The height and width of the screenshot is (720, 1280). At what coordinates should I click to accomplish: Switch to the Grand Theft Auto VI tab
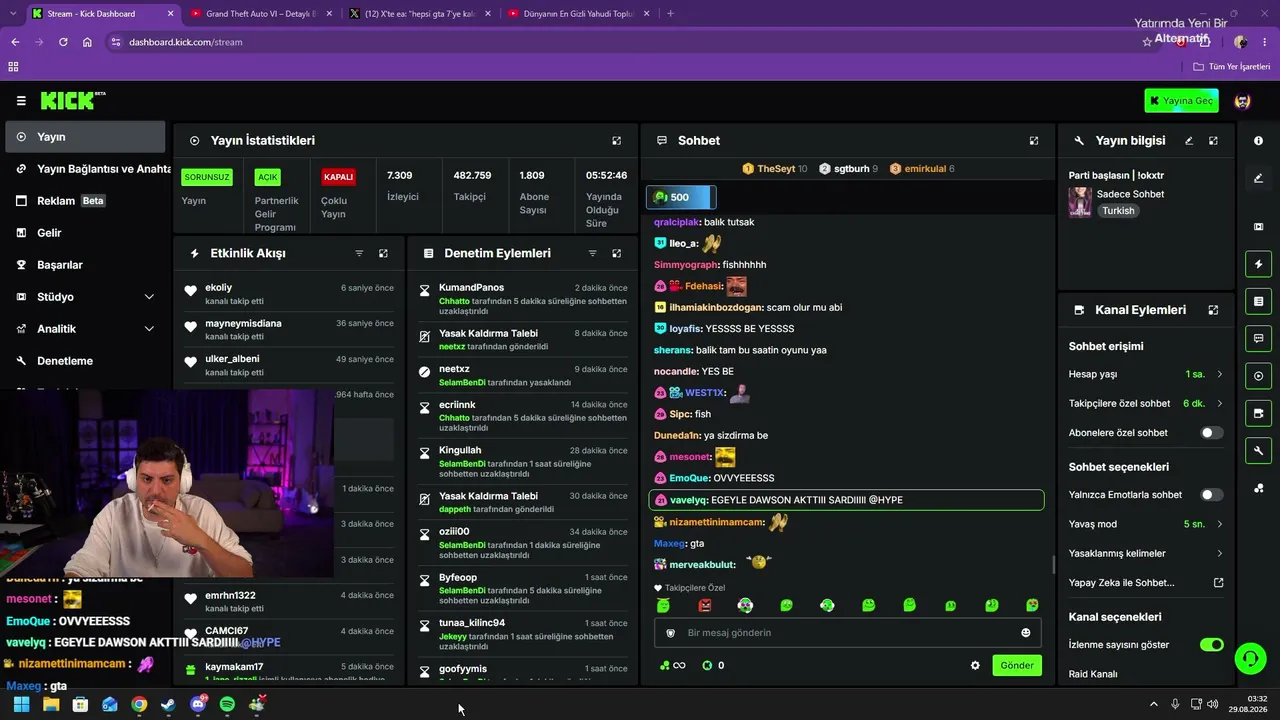pyautogui.click(x=260, y=14)
